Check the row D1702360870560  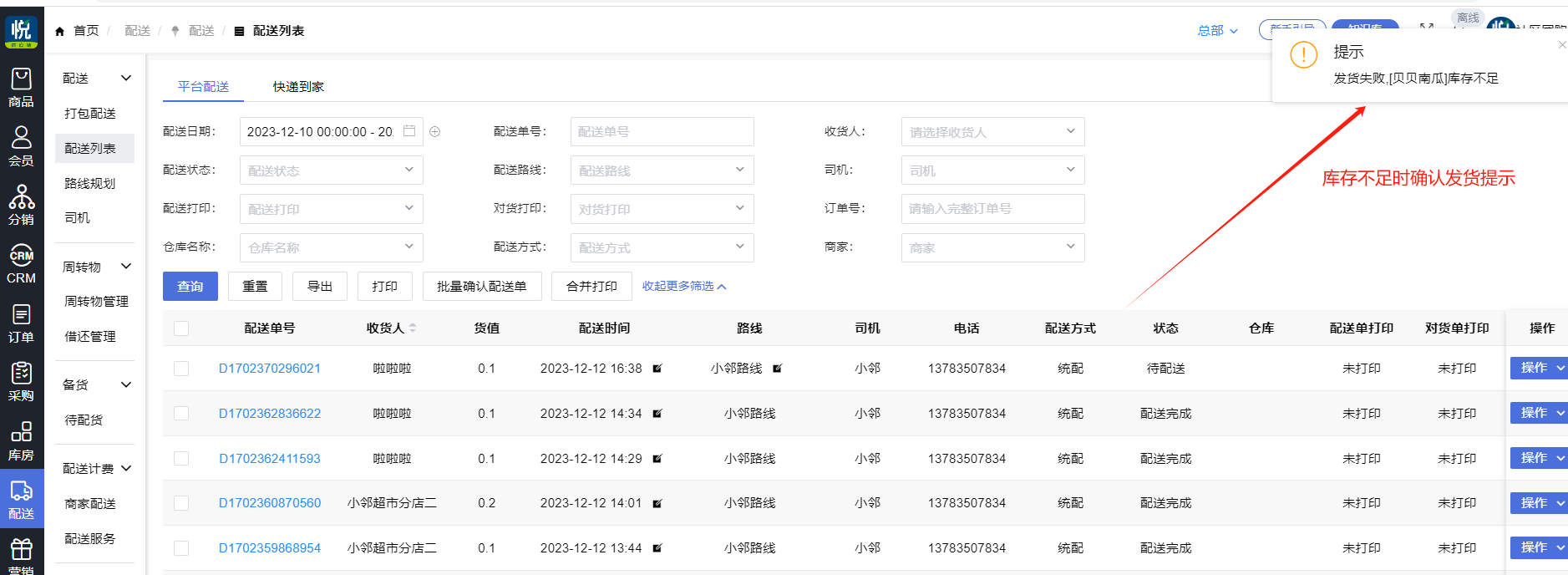[x=181, y=503]
